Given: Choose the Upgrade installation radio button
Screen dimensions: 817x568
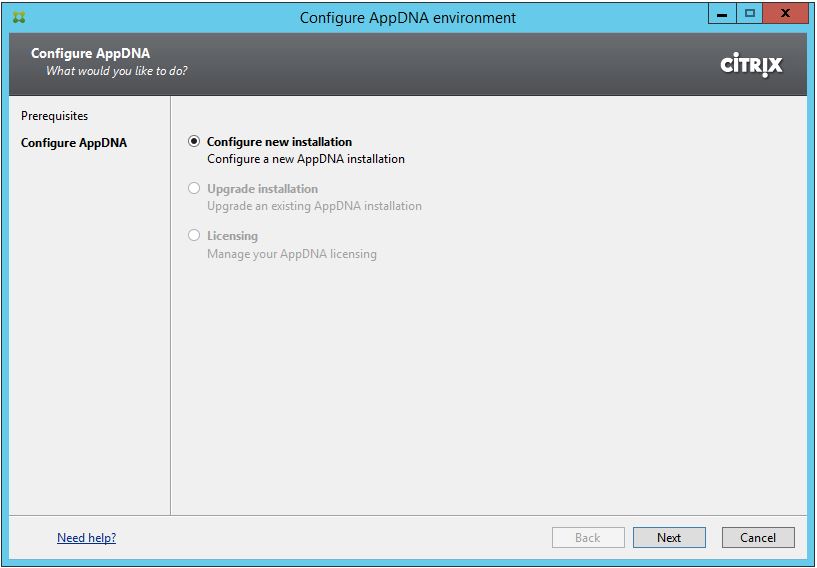Looking at the screenshot, I should click(194, 188).
